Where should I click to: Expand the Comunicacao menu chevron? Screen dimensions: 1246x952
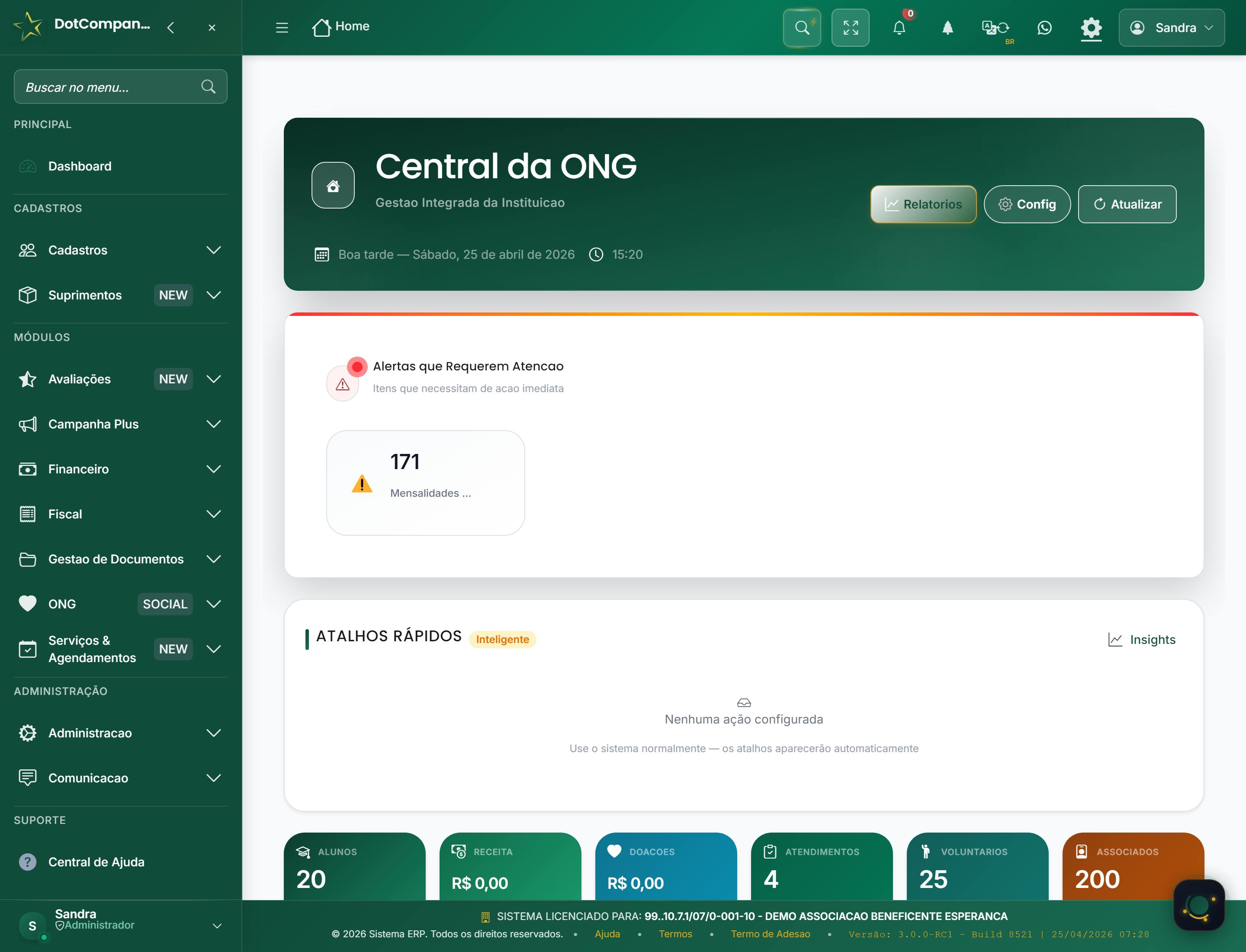(x=214, y=778)
